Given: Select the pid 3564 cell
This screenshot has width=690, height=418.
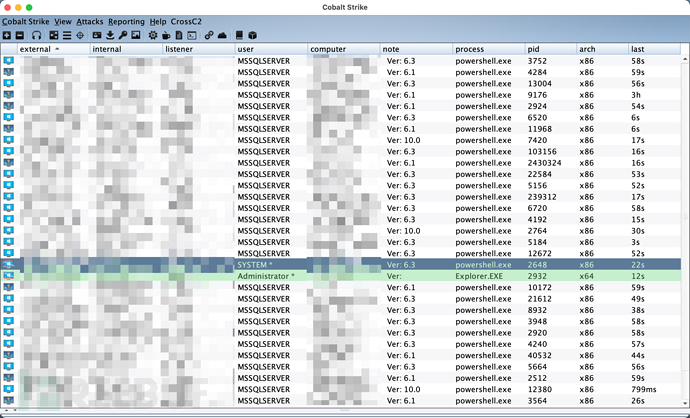Looking at the screenshot, I should [x=551, y=400].
